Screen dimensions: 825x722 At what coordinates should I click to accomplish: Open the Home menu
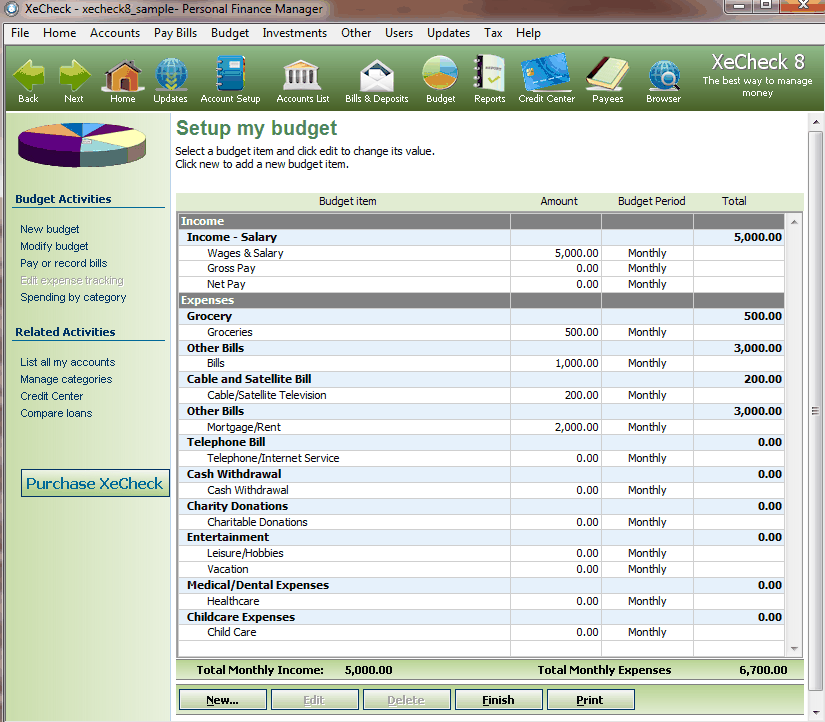[x=59, y=33]
